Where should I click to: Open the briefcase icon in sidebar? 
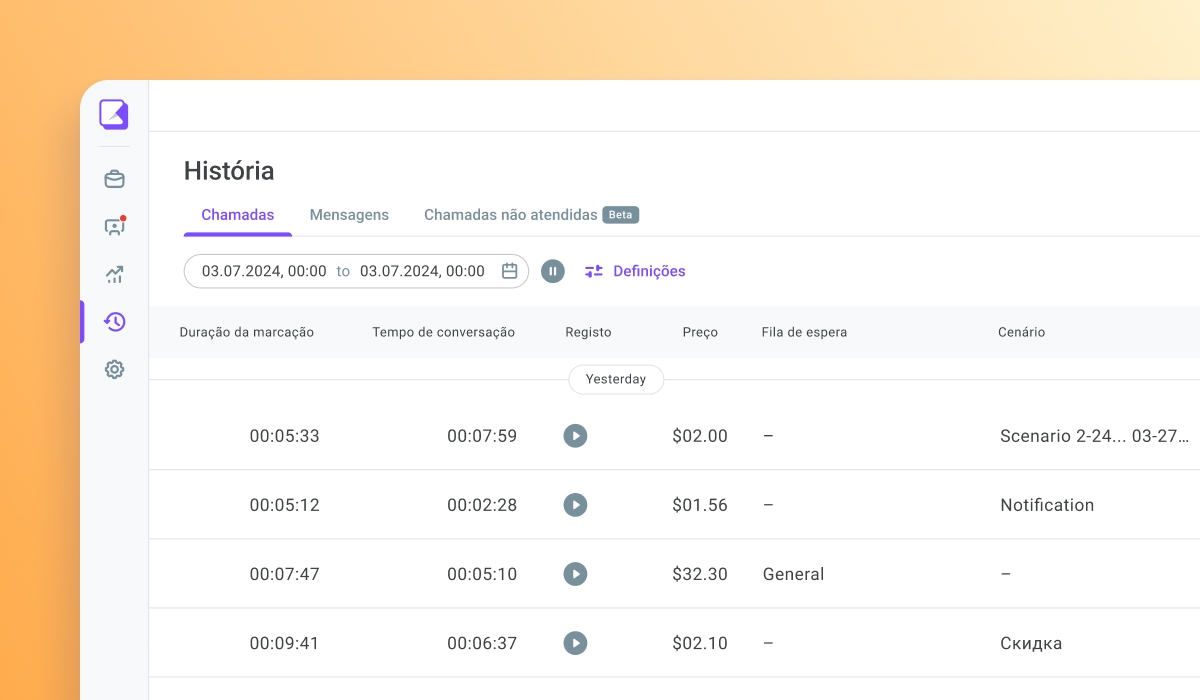[x=114, y=179]
